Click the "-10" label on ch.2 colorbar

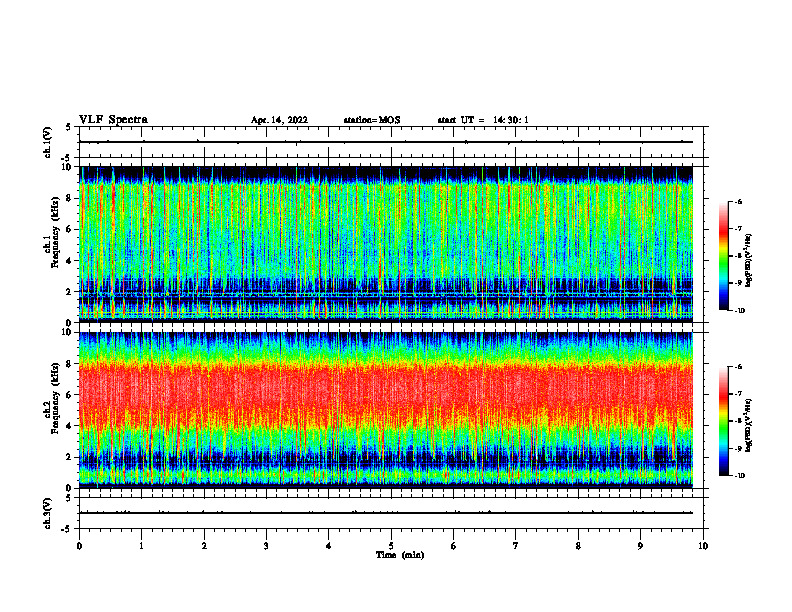click(739, 476)
